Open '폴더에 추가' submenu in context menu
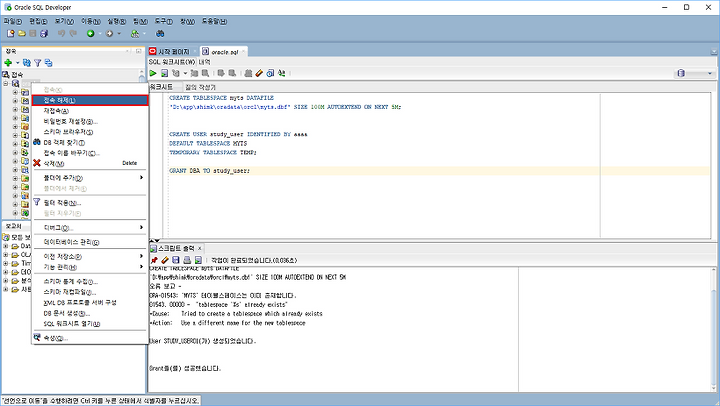Image resolution: width=720 pixels, height=406 pixels. tap(90, 178)
